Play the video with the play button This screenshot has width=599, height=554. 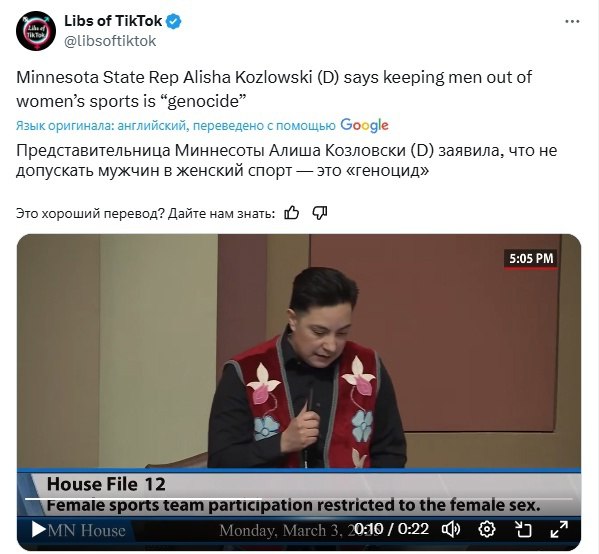coord(38,530)
